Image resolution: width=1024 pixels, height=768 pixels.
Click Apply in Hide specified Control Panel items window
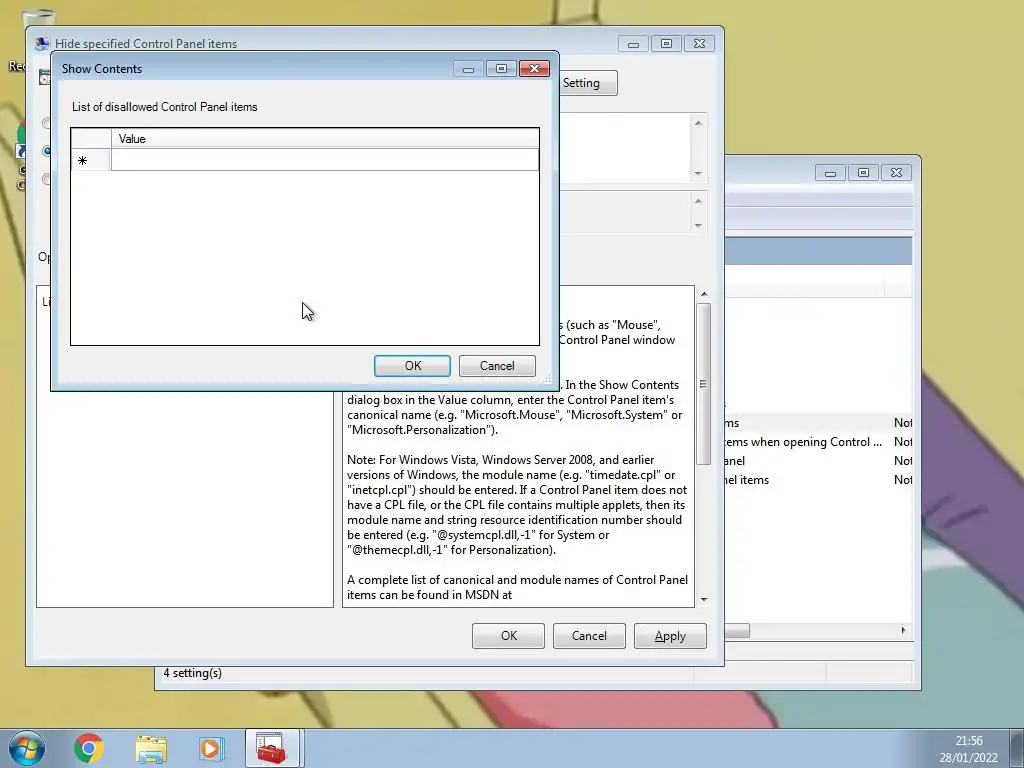[x=670, y=636]
